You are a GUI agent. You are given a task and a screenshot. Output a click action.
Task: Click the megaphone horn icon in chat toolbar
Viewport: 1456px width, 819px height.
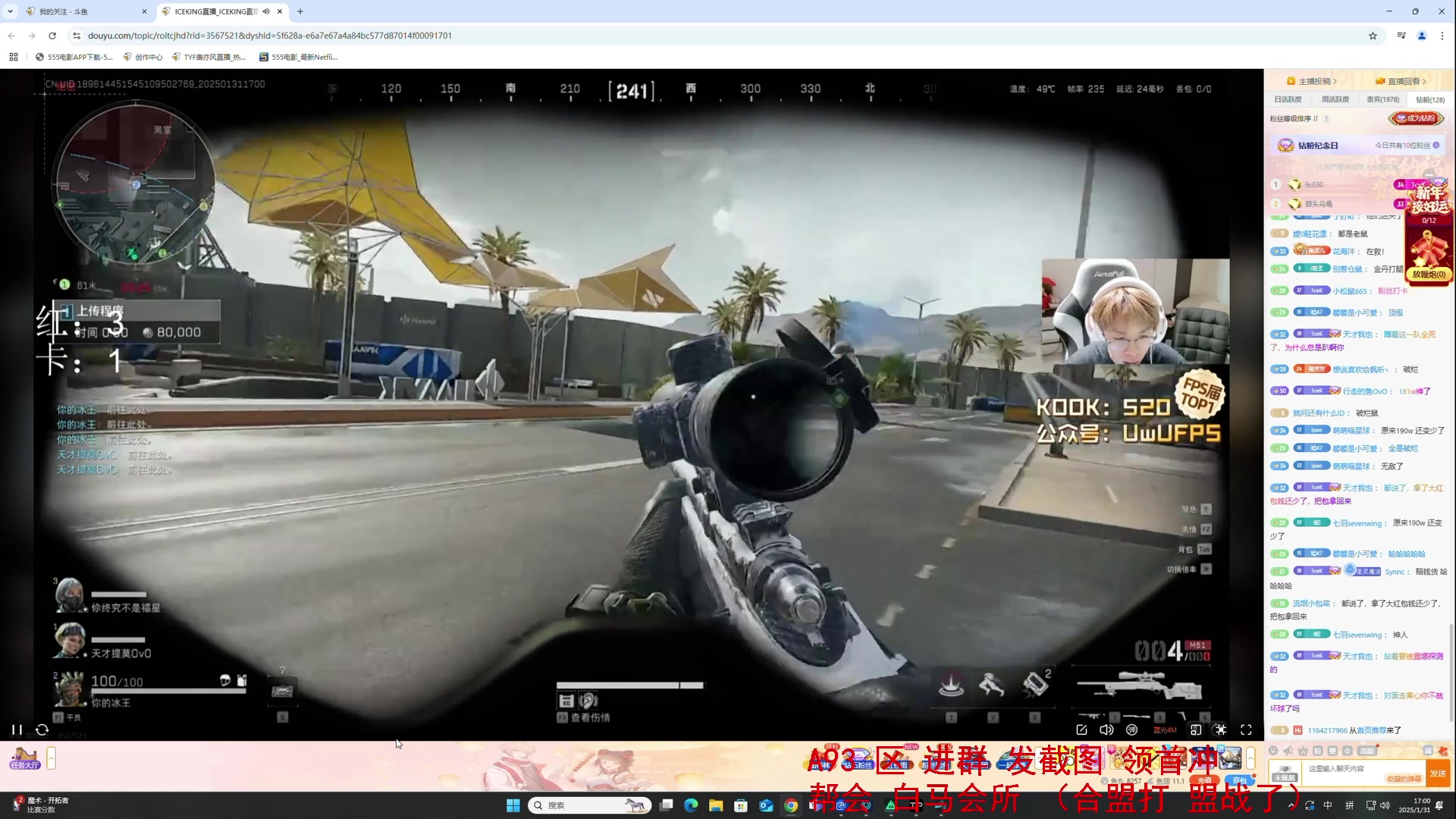tap(1288, 751)
